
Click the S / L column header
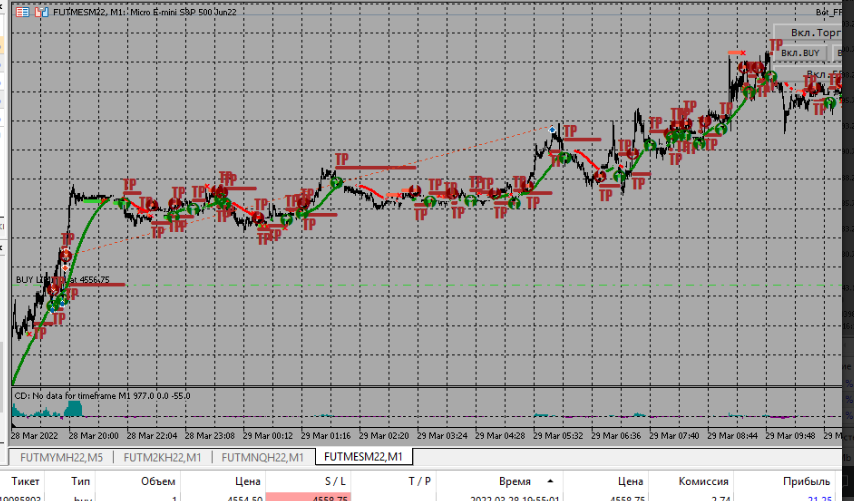[335, 481]
